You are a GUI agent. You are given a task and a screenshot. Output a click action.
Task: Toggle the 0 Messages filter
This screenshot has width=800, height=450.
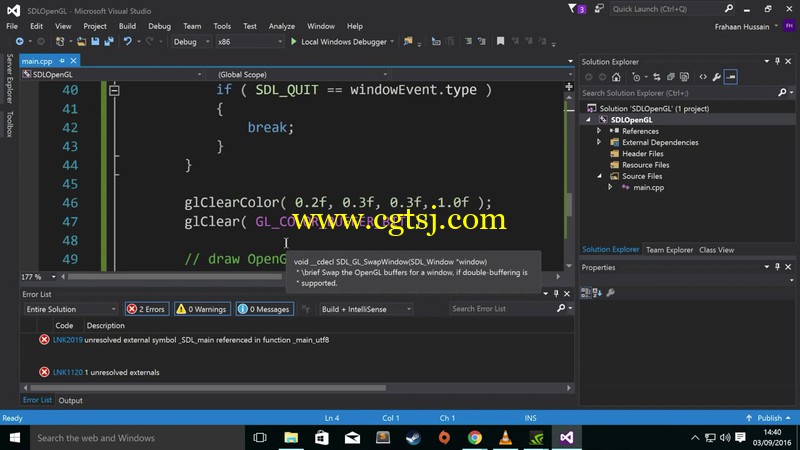(264, 309)
